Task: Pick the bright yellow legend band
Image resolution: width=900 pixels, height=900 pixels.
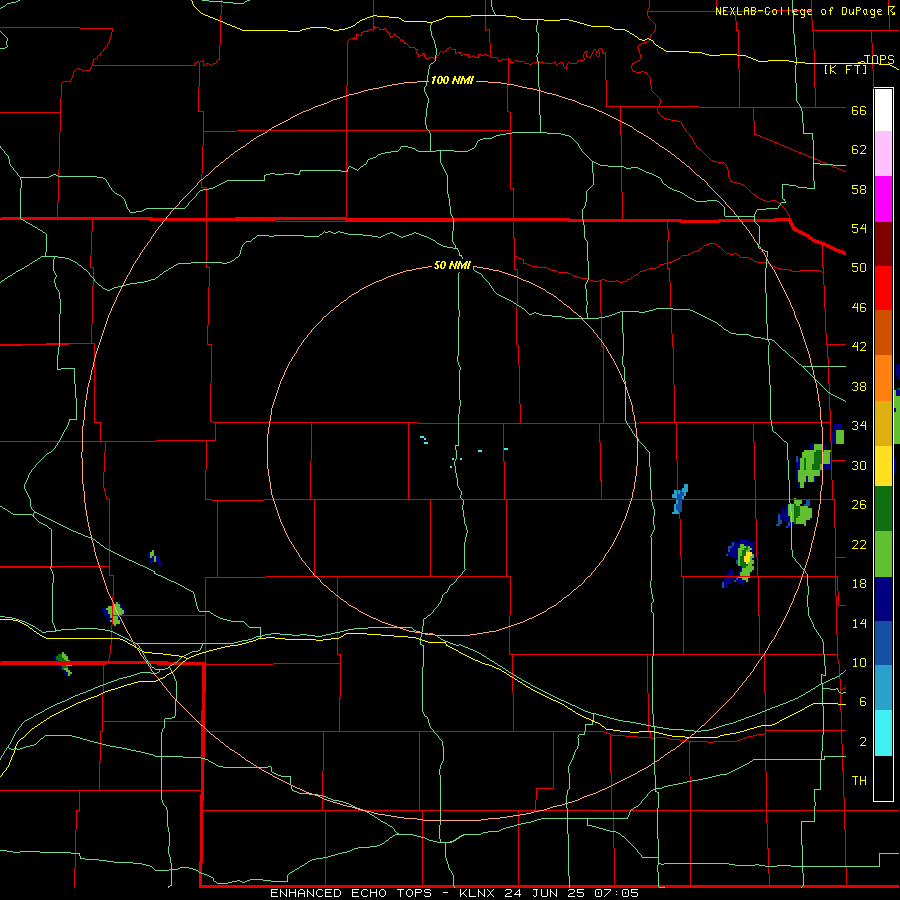Action: tap(883, 465)
